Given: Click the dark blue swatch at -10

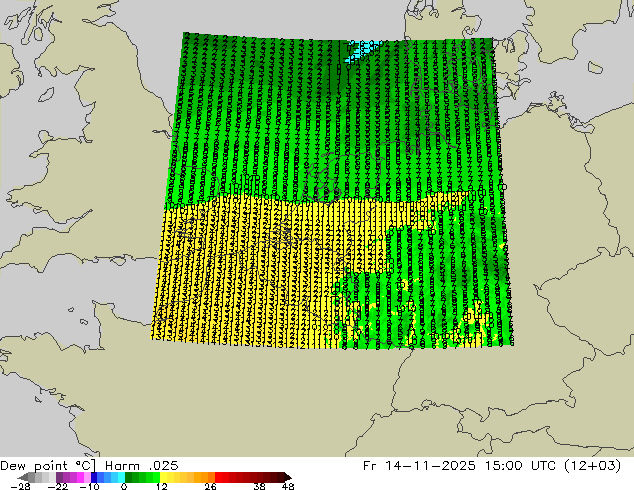Looking at the screenshot, I should coord(94,477).
